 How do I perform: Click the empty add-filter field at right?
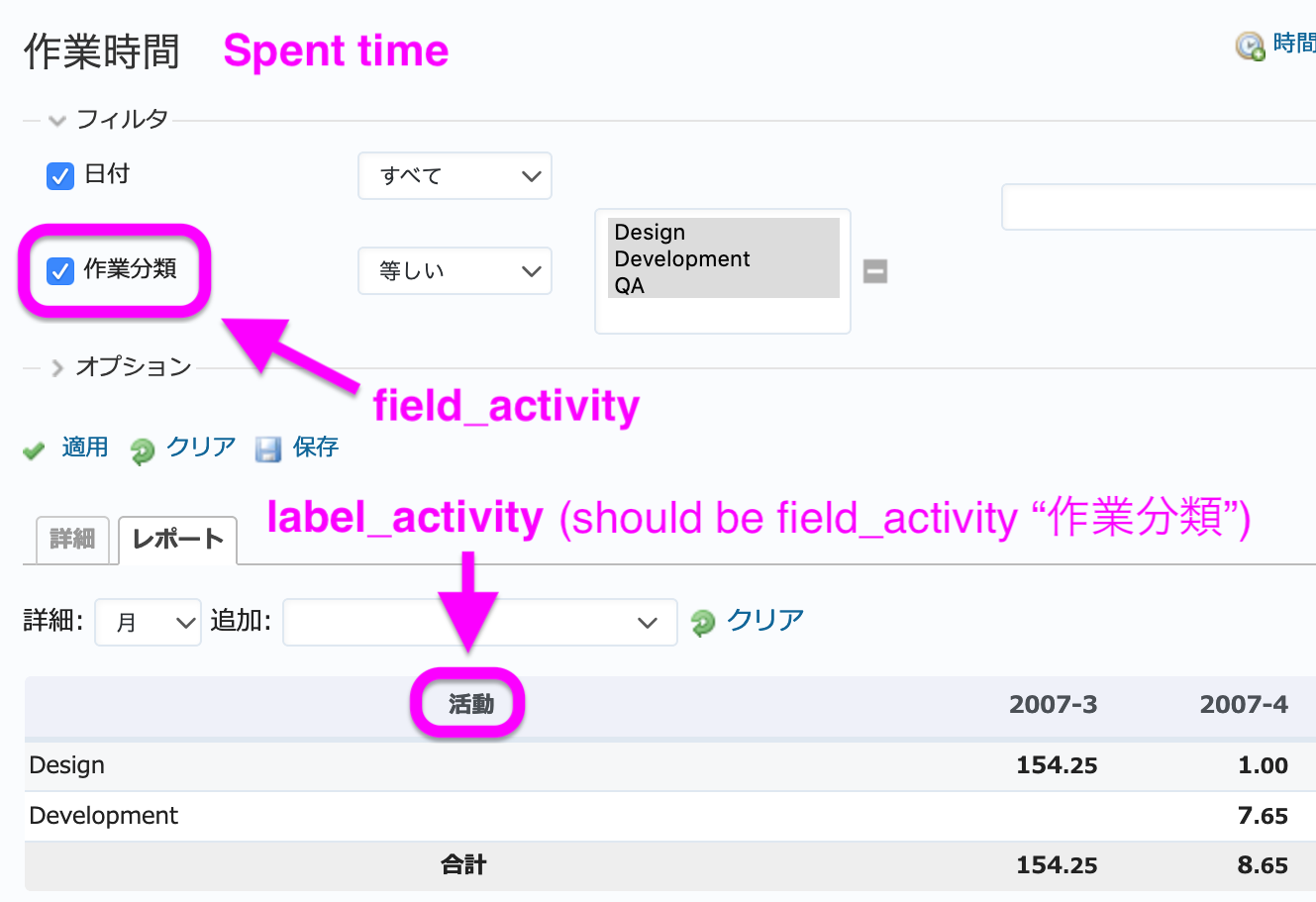pyautogui.click(x=1159, y=207)
